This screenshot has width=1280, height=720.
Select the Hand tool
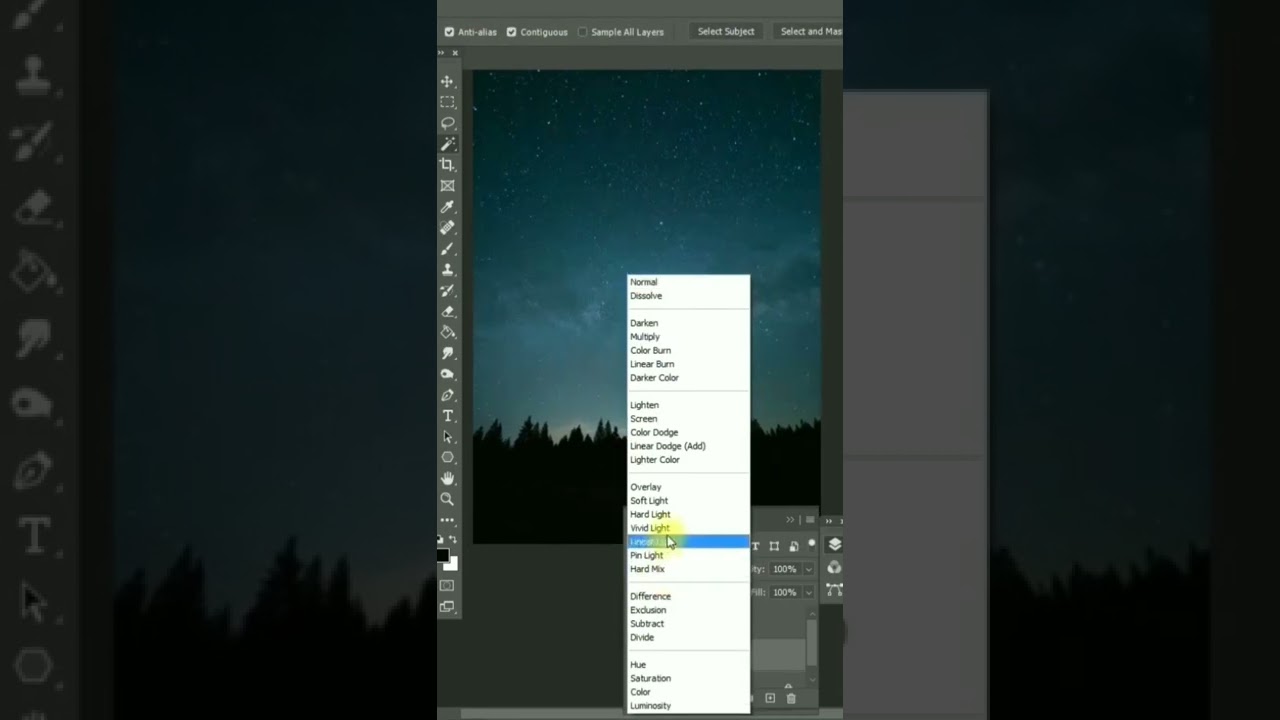447,479
